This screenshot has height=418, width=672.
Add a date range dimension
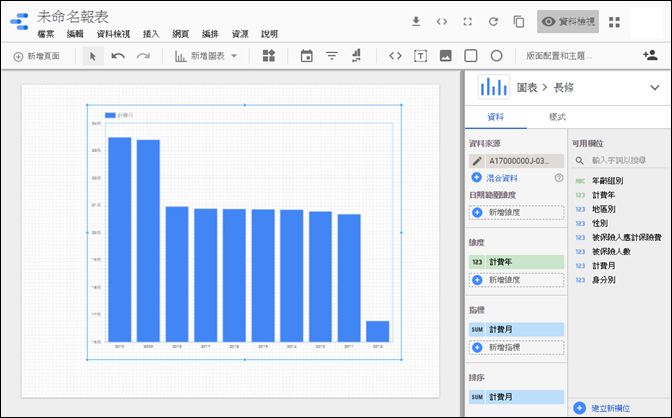tap(516, 213)
